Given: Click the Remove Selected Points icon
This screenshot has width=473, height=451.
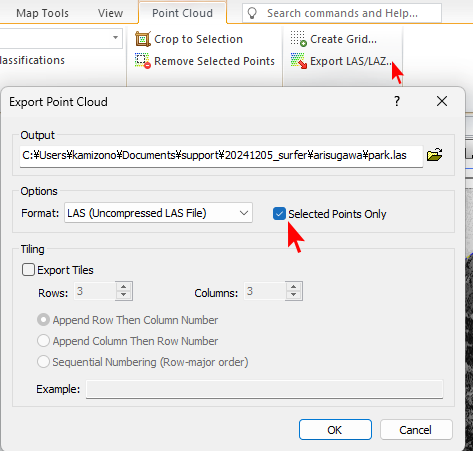Looking at the screenshot, I should [143, 61].
